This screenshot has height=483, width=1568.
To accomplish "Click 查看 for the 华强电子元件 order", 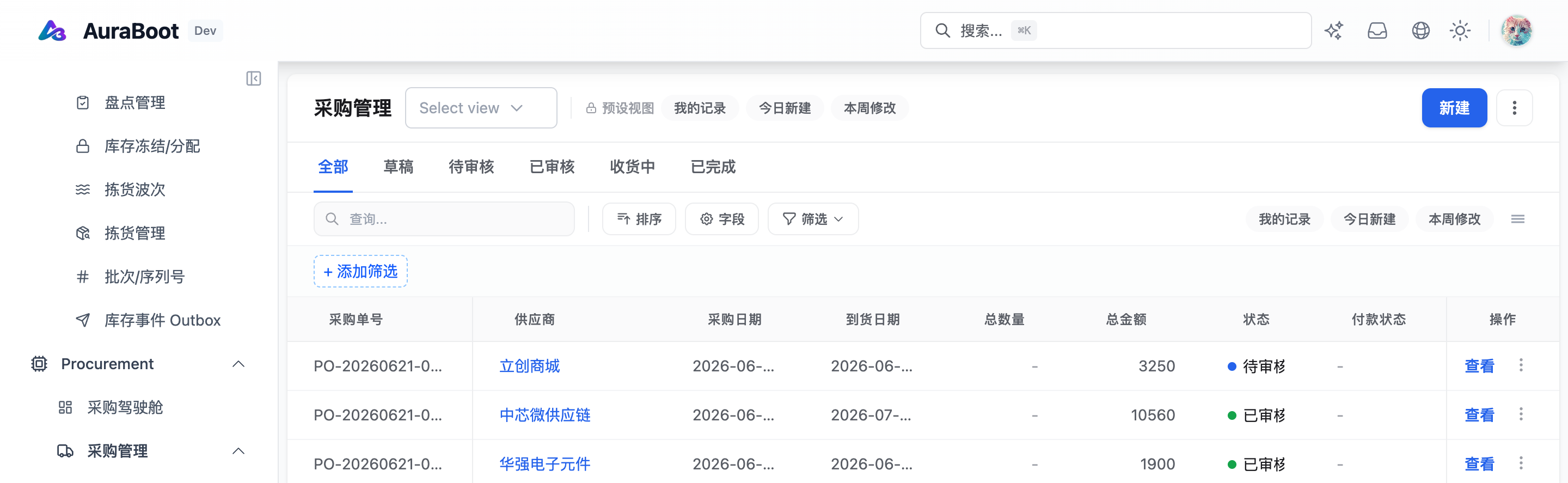I will [x=1479, y=464].
